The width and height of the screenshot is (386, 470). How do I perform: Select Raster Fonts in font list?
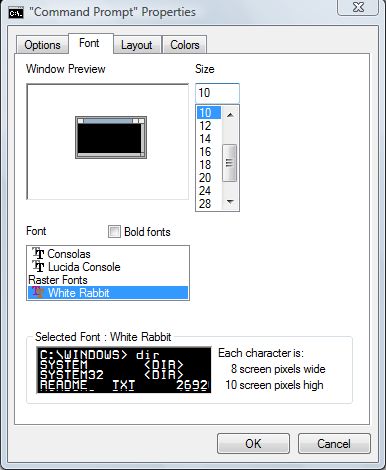(x=58, y=280)
